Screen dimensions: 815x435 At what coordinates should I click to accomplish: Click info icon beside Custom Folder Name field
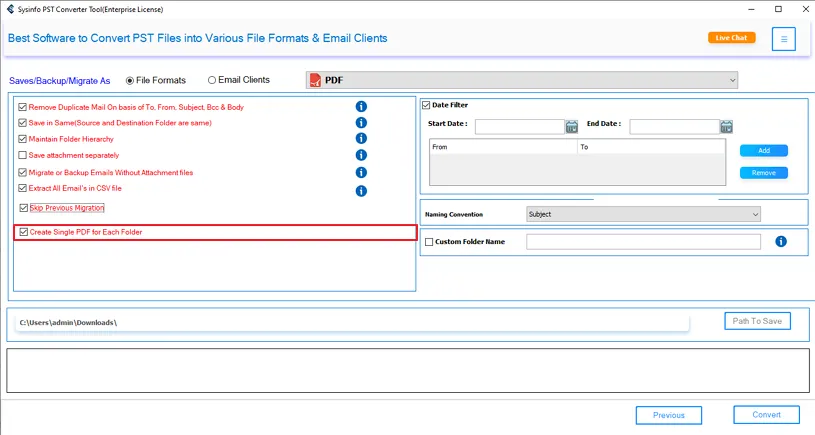[x=781, y=242]
